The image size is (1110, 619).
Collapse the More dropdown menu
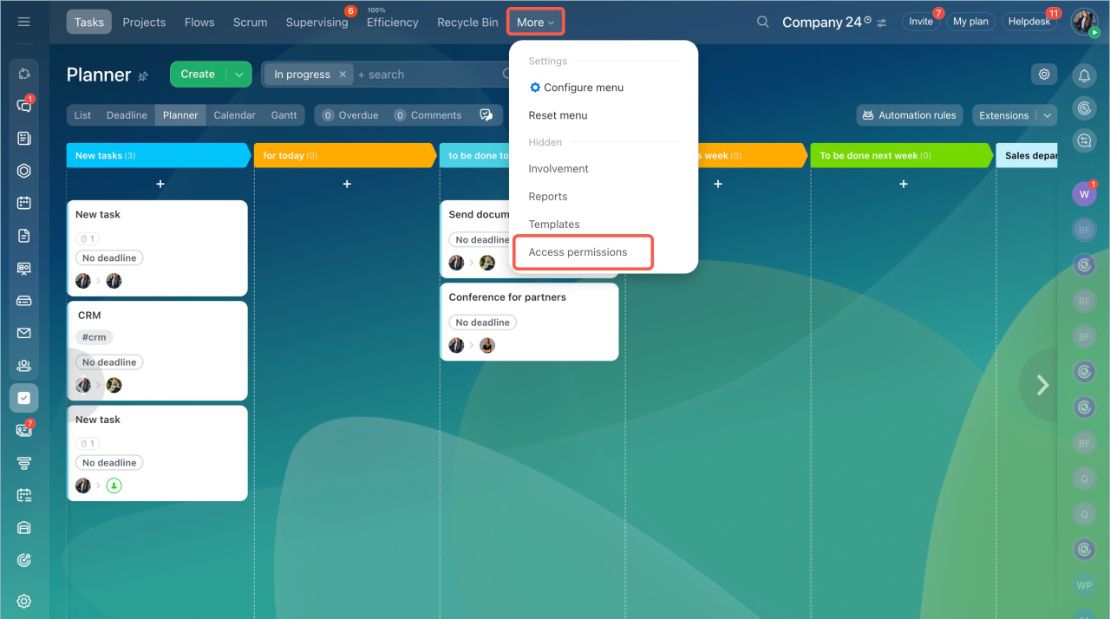pos(535,22)
